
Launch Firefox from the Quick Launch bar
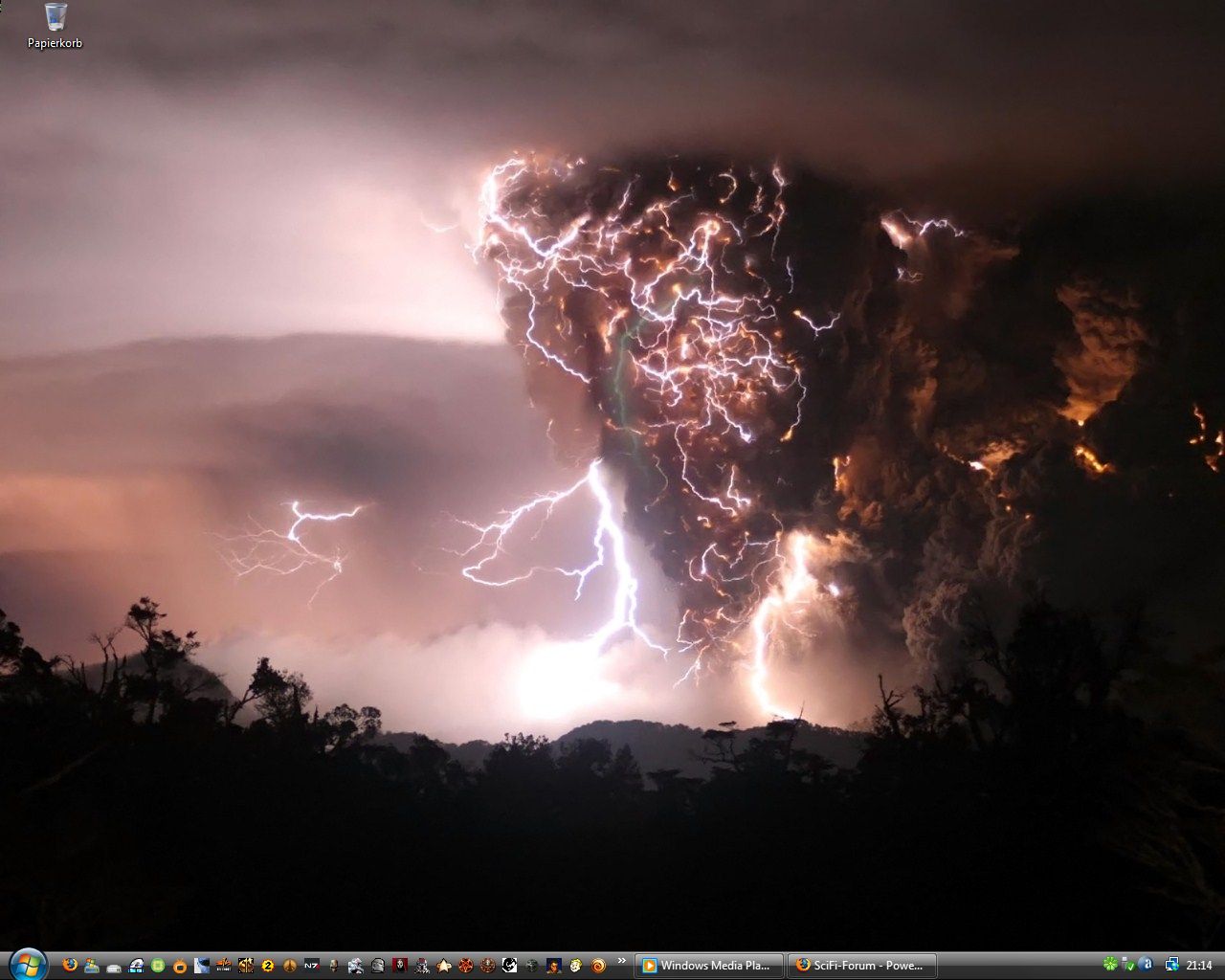coord(70,966)
